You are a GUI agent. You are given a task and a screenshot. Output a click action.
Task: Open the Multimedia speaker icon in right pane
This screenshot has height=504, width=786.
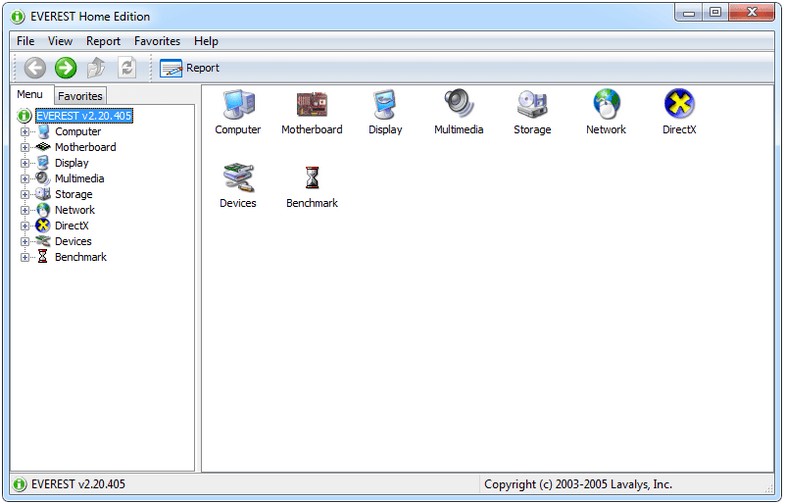459,104
